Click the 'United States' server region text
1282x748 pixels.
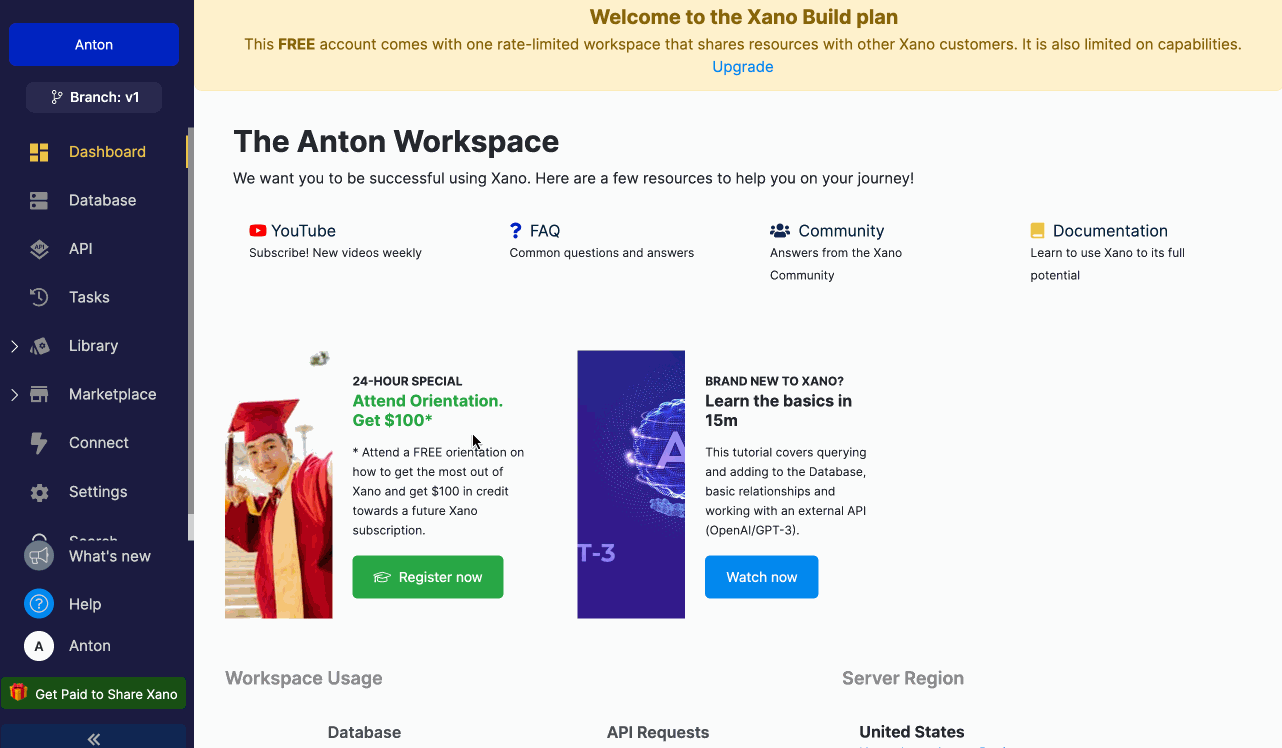click(x=912, y=732)
